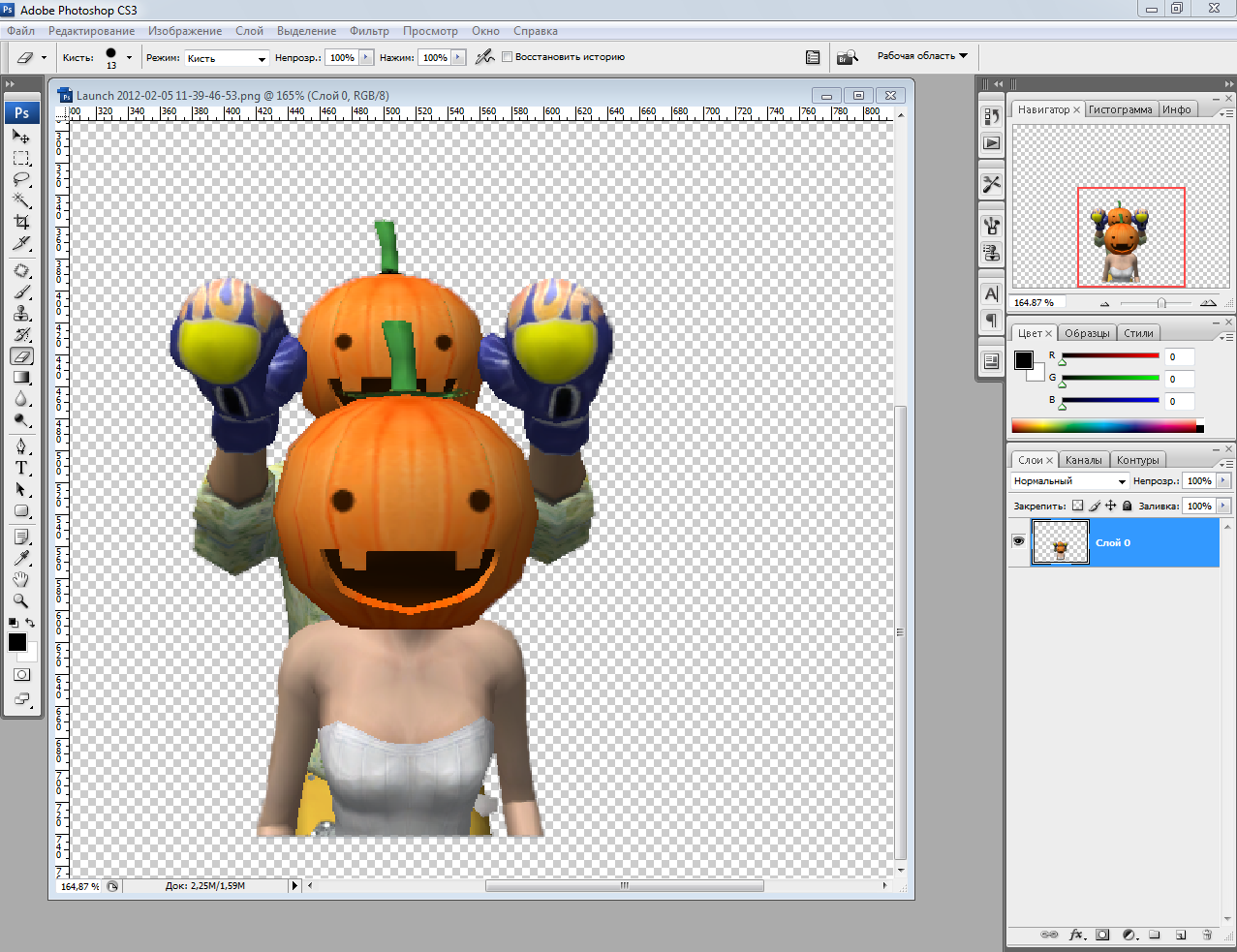Open blend mode 'Нормальный' dropdown

(x=1069, y=481)
